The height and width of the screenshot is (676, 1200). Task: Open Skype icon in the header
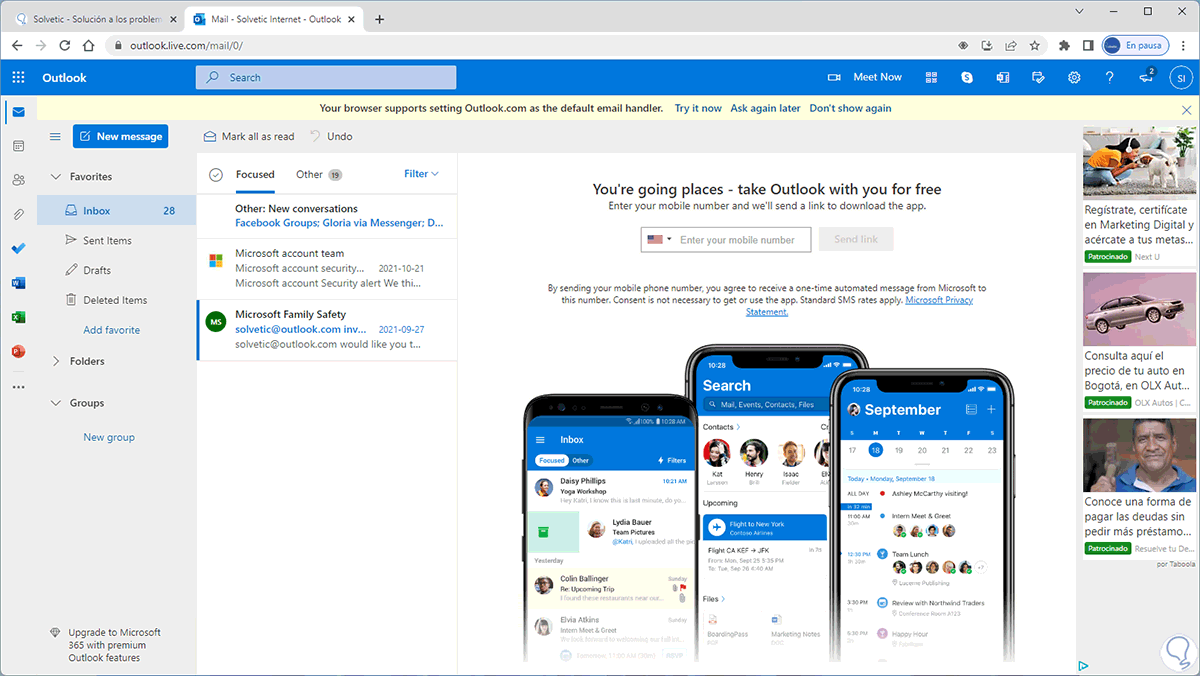(967, 77)
